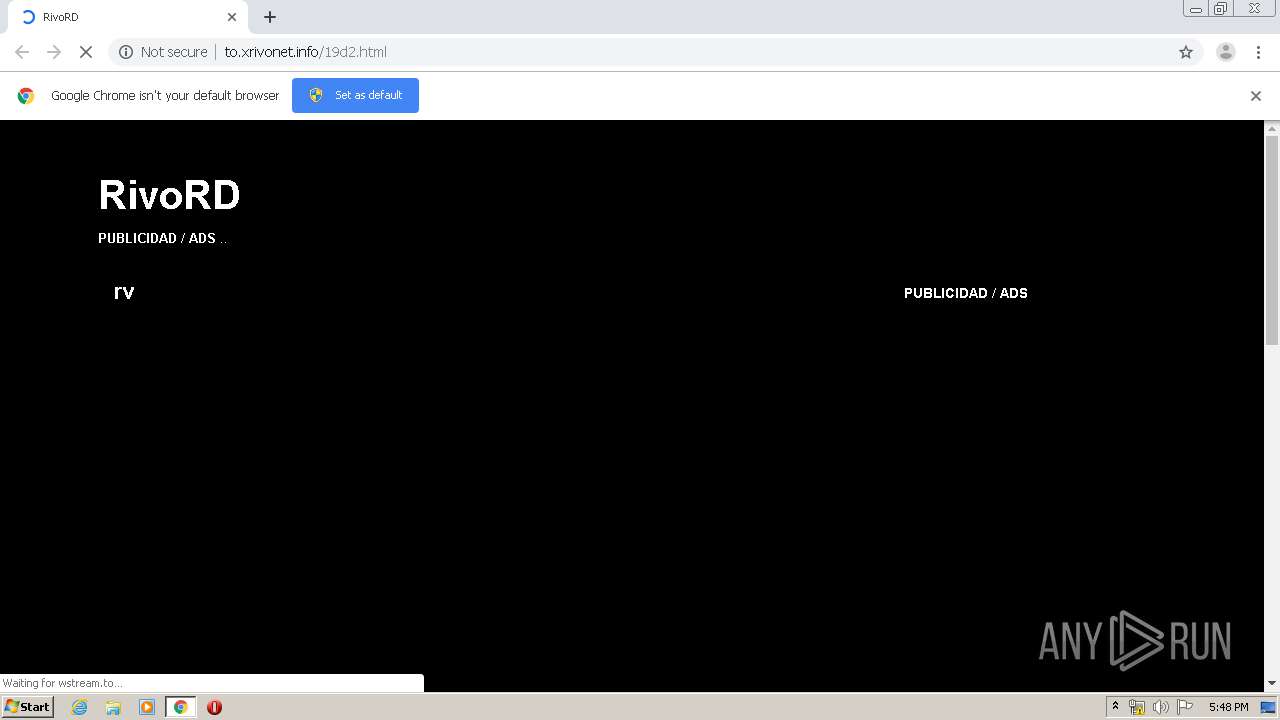Launch Internet Explorer from taskbar

80,707
